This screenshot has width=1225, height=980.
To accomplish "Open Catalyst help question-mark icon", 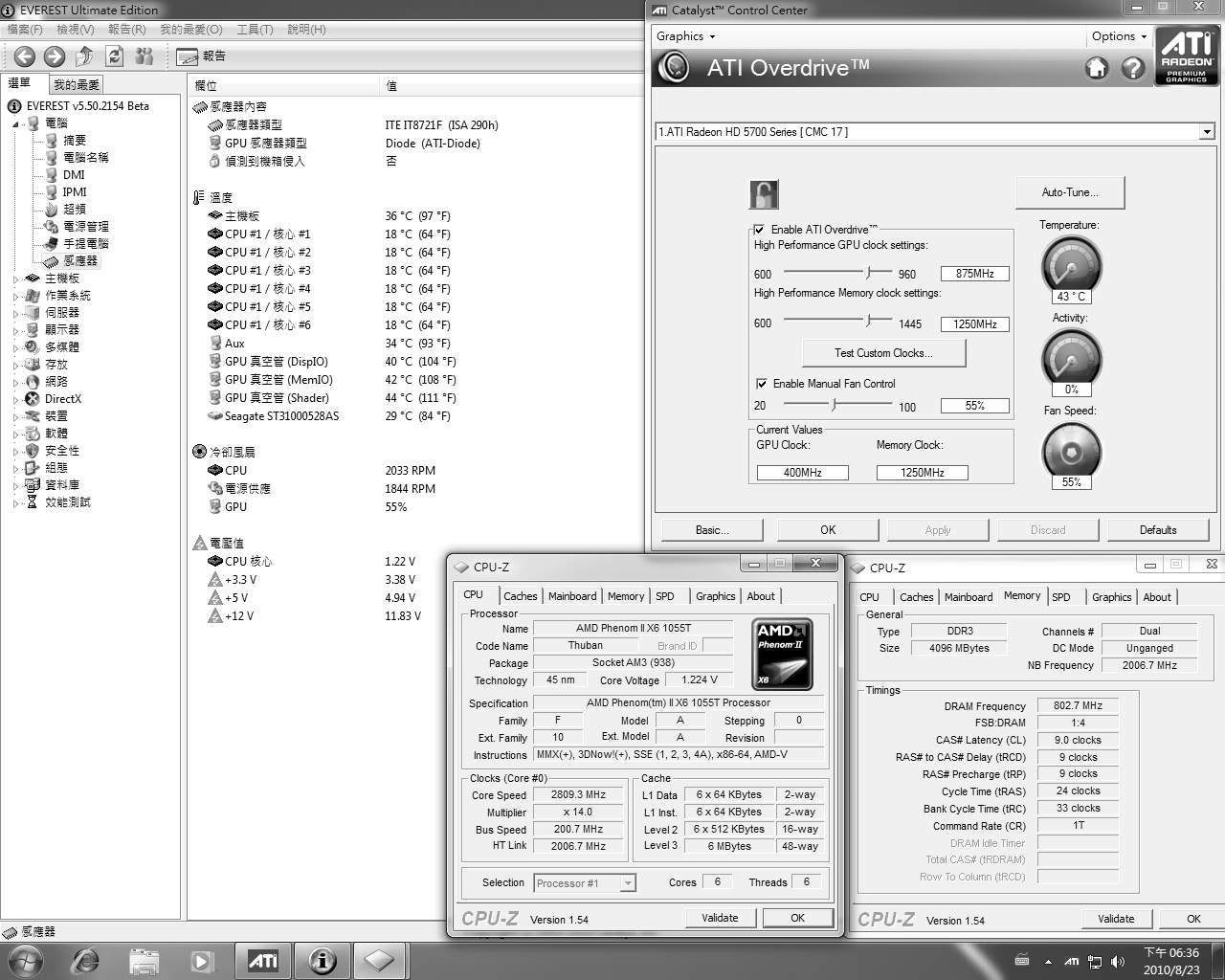I will (1133, 68).
